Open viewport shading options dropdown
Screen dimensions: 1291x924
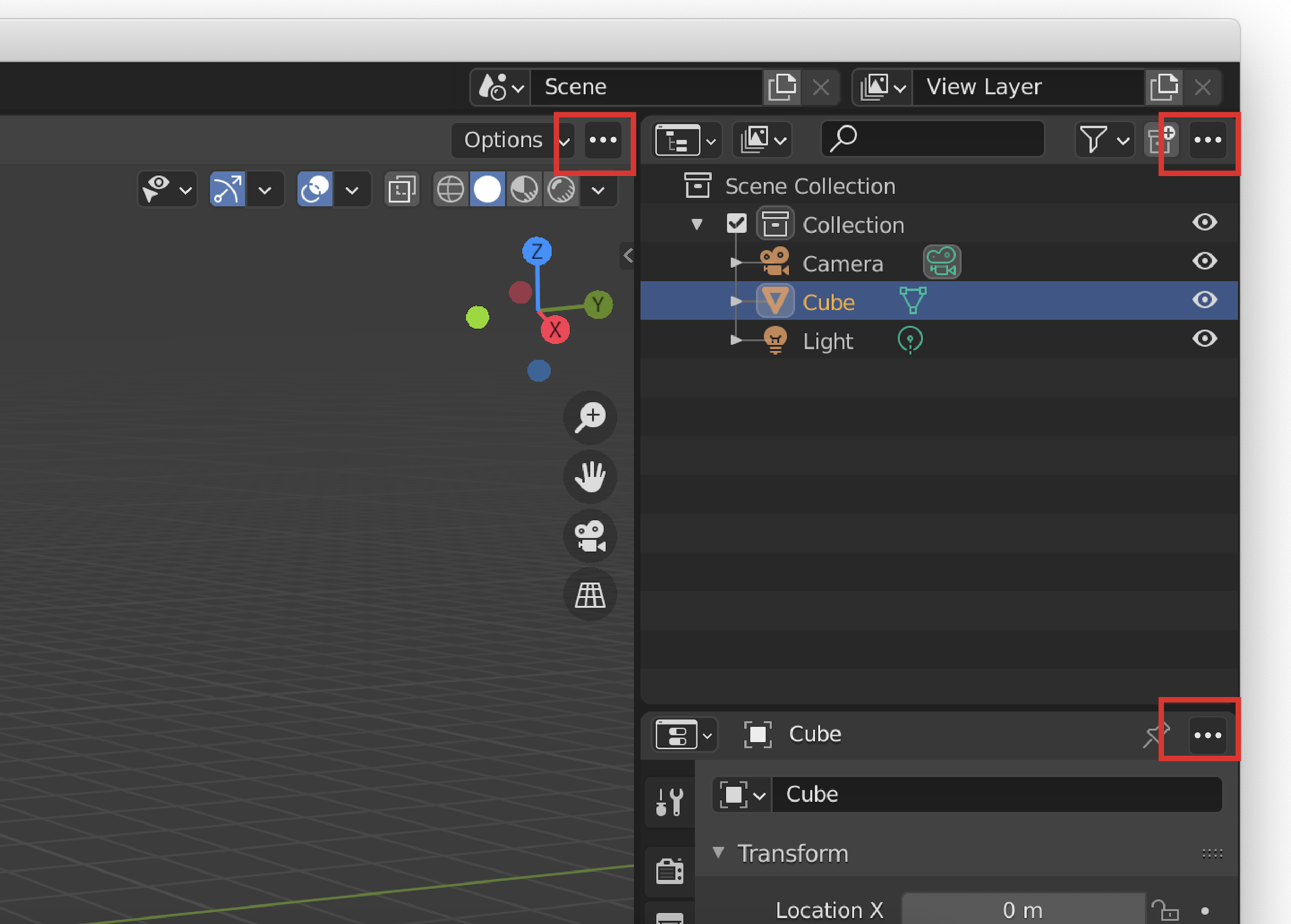click(x=598, y=189)
